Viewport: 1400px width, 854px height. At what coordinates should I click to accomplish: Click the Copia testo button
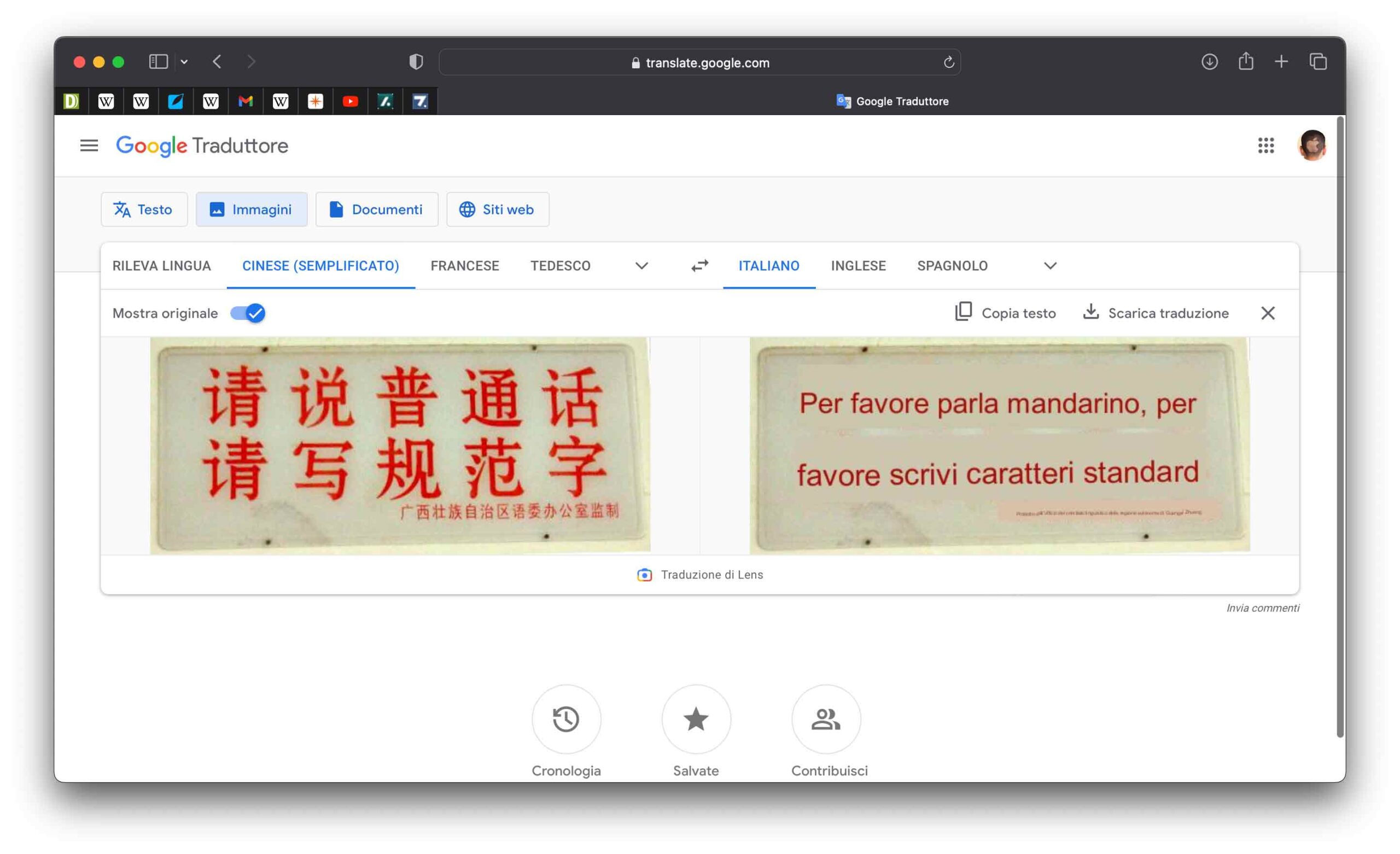[x=1005, y=313]
